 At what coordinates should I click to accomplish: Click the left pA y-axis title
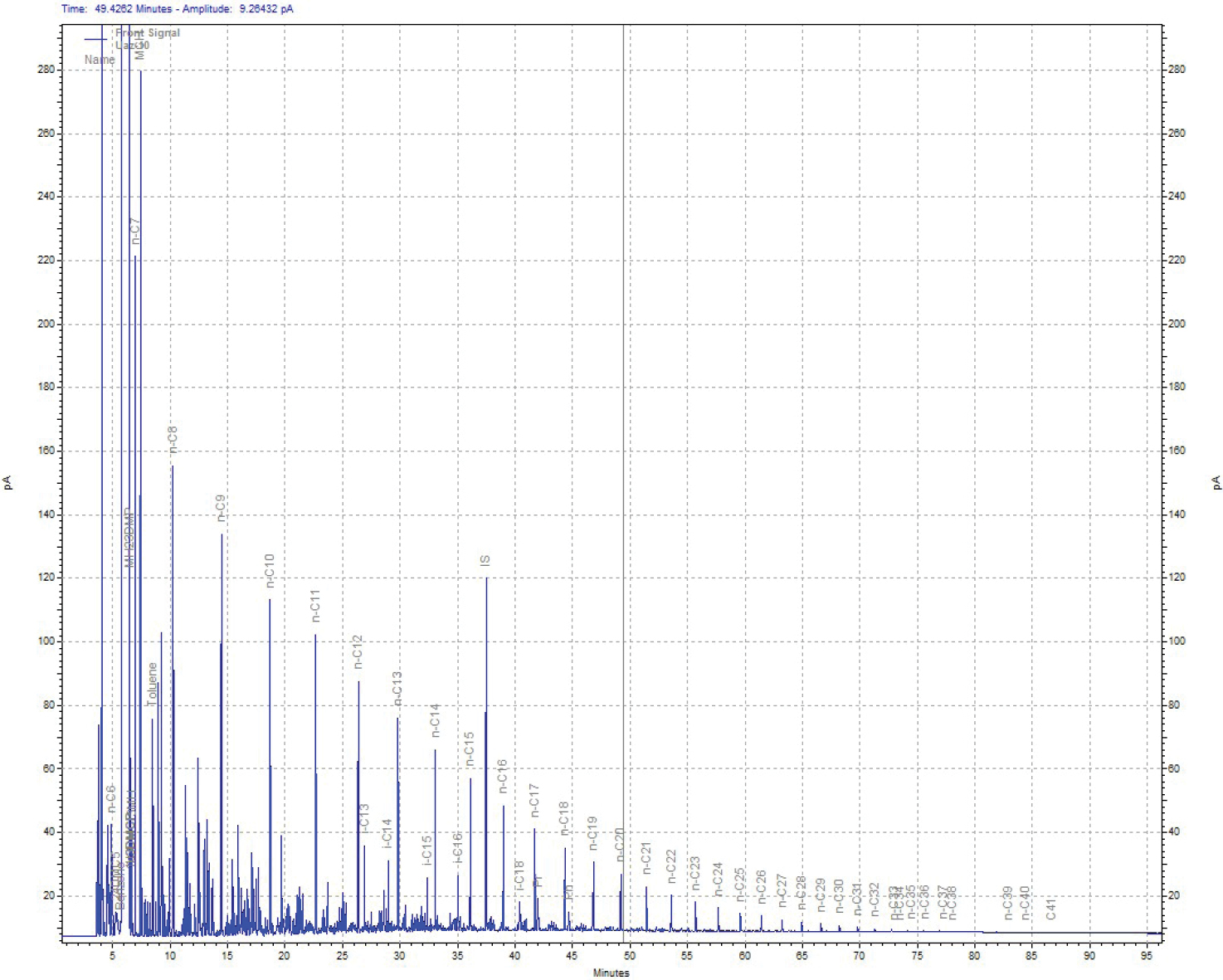8,482
